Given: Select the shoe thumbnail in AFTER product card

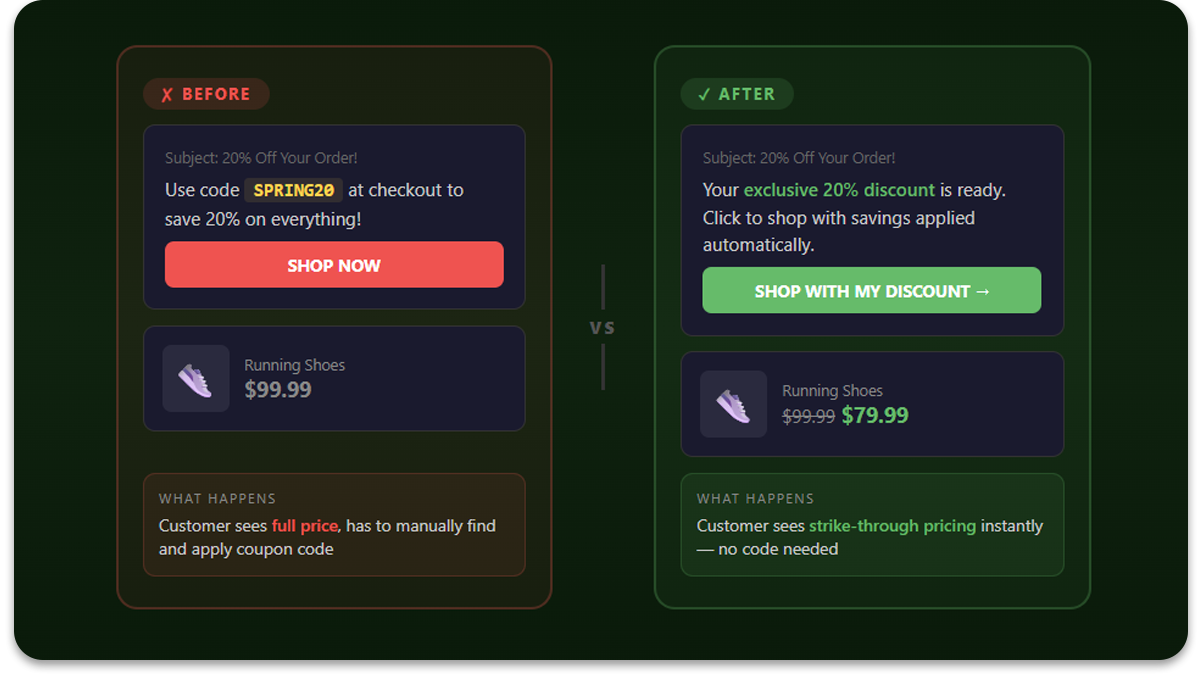Looking at the screenshot, I should [733, 404].
